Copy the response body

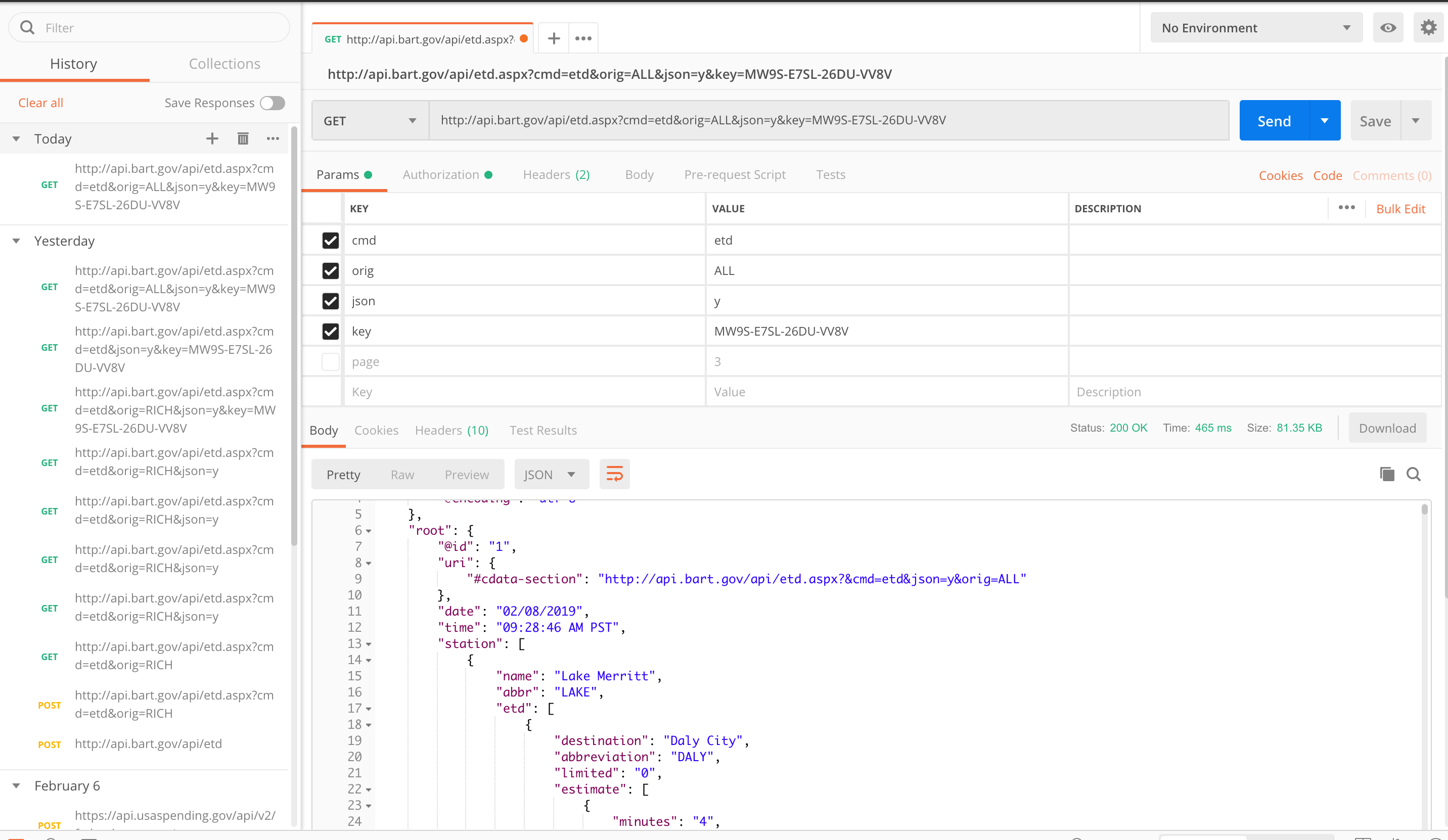tap(1386, 474)
